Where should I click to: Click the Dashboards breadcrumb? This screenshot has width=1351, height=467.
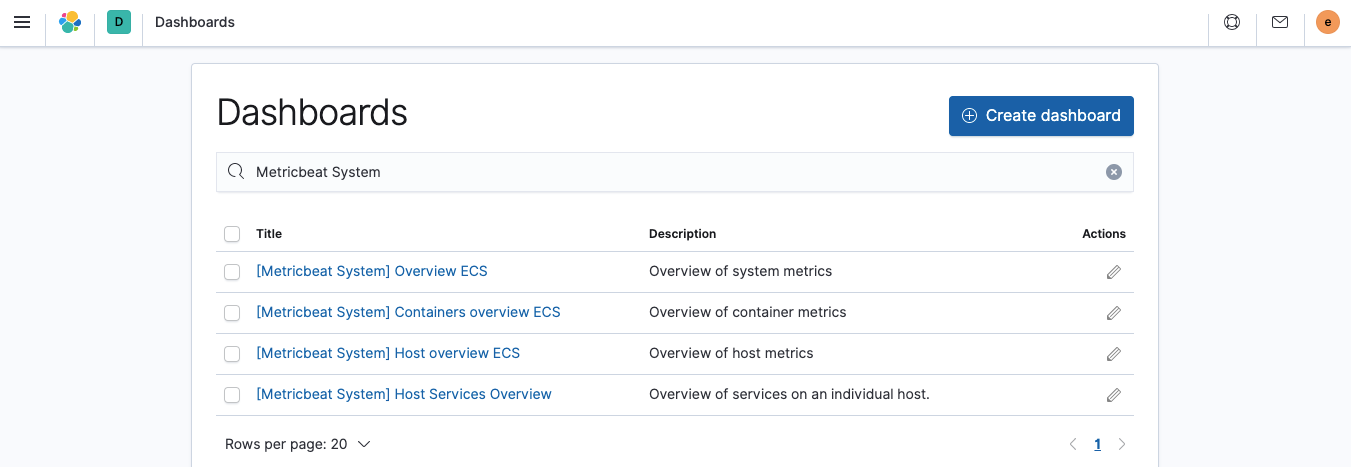(x=195, y=22)
